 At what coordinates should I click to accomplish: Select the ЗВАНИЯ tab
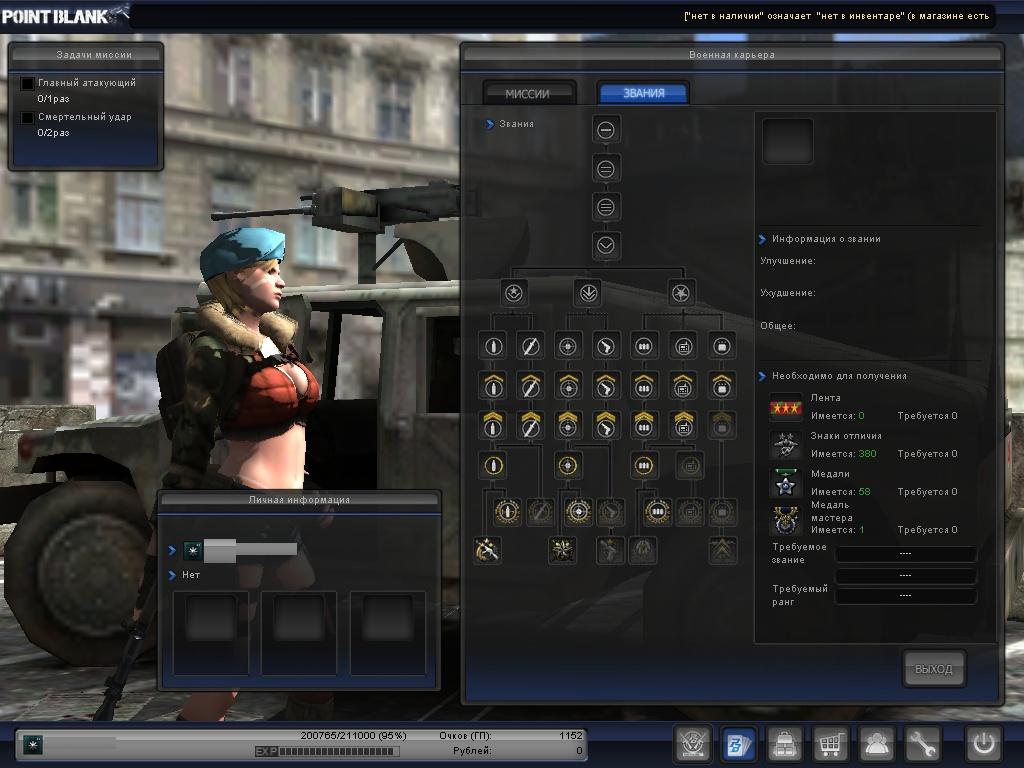(643, 93)
